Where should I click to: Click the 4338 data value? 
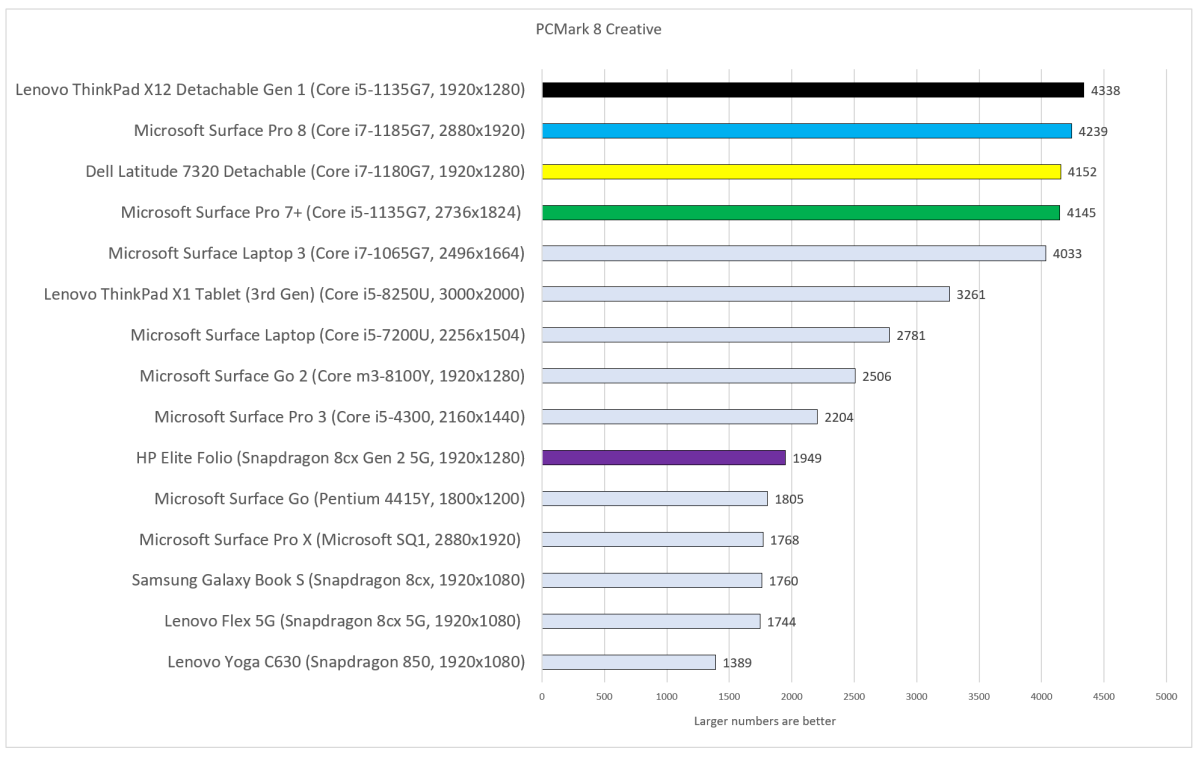(1105, 90)
